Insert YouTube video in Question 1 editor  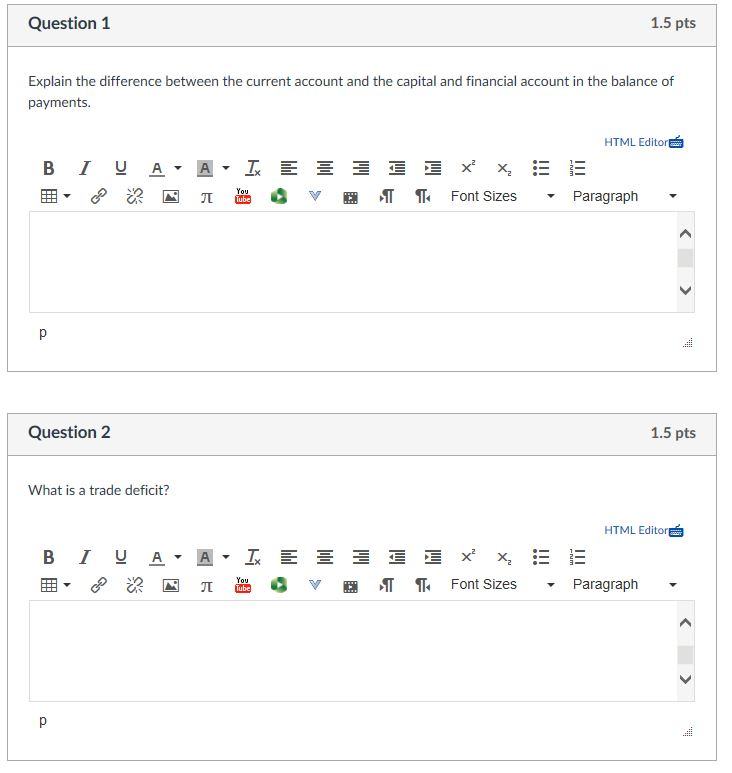point(243,196)
